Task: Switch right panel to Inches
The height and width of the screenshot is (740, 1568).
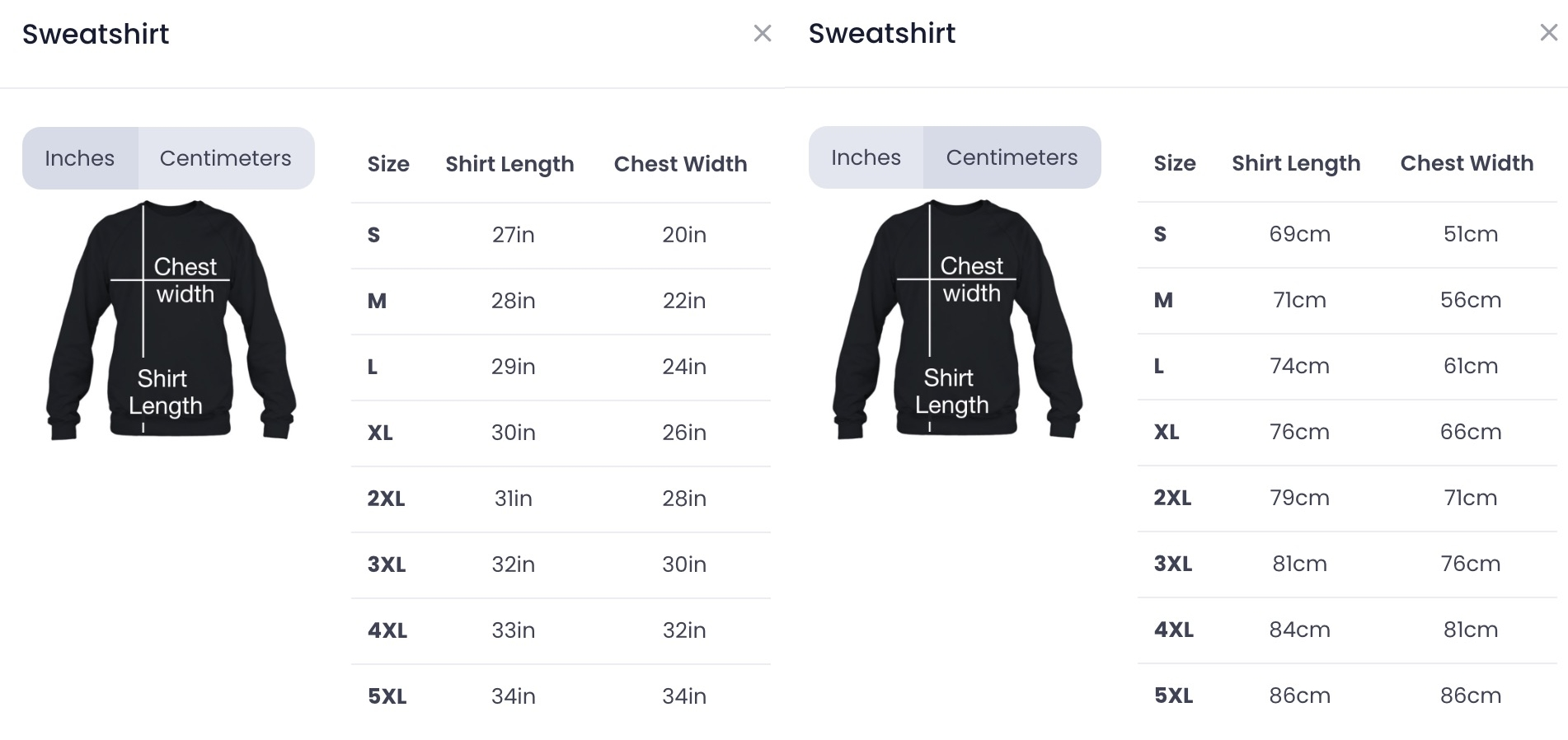Action: pyautogui.click(x=866, y=157)
